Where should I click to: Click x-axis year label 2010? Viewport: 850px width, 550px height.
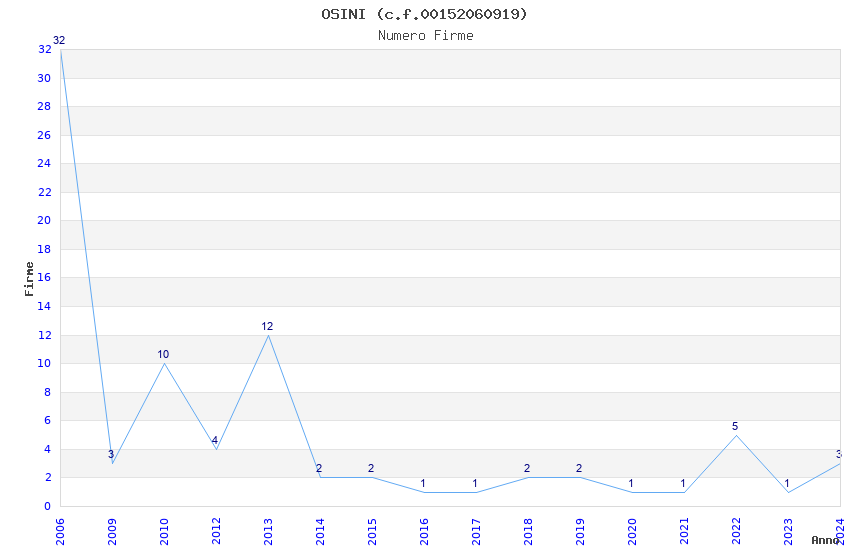coord(164,532)
